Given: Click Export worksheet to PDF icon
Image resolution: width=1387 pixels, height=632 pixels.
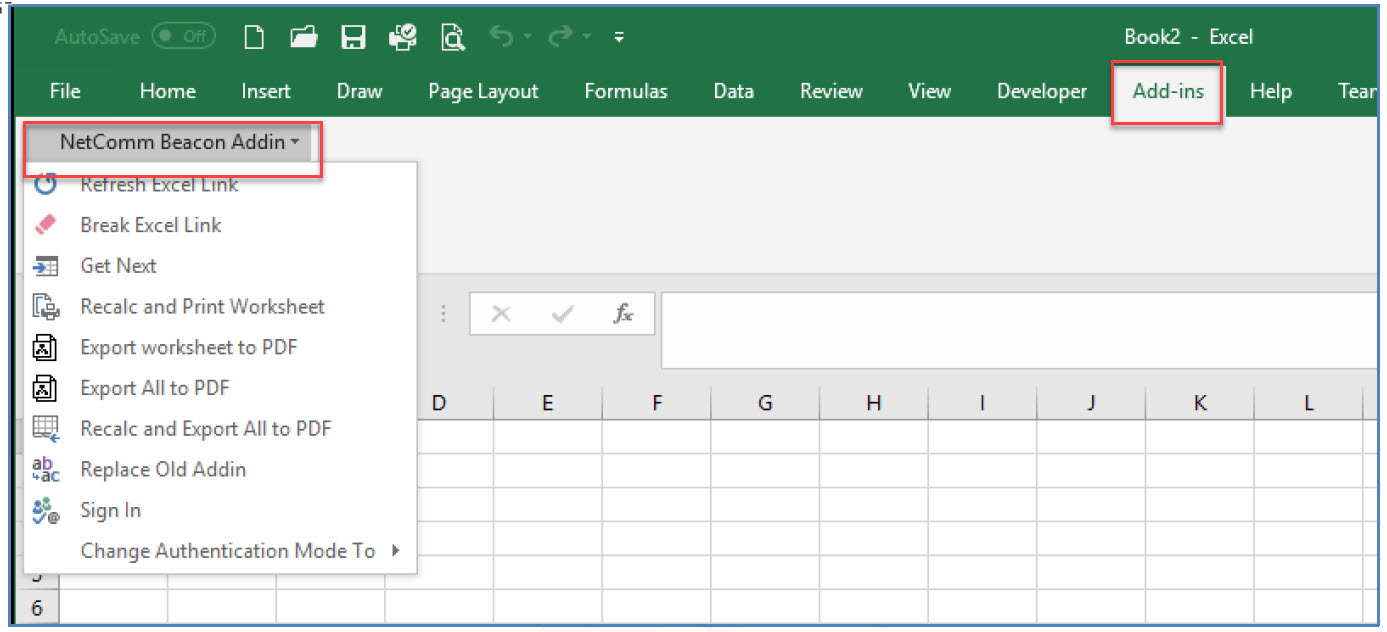Looking at the screenshot, I should pos(46,348).
